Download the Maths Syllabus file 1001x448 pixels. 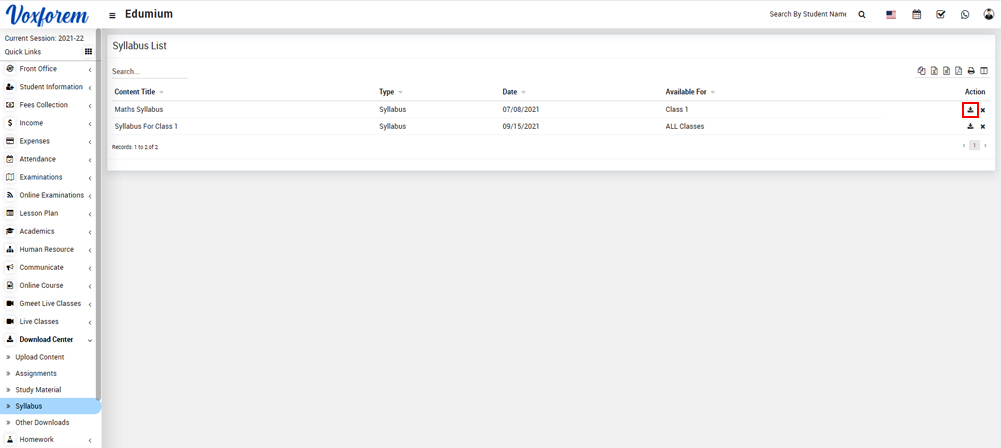(x=970, y=110)
